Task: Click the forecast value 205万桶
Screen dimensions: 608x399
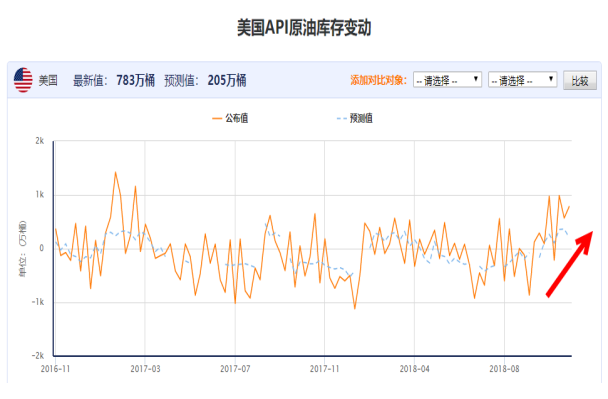Action: (227, 80)
